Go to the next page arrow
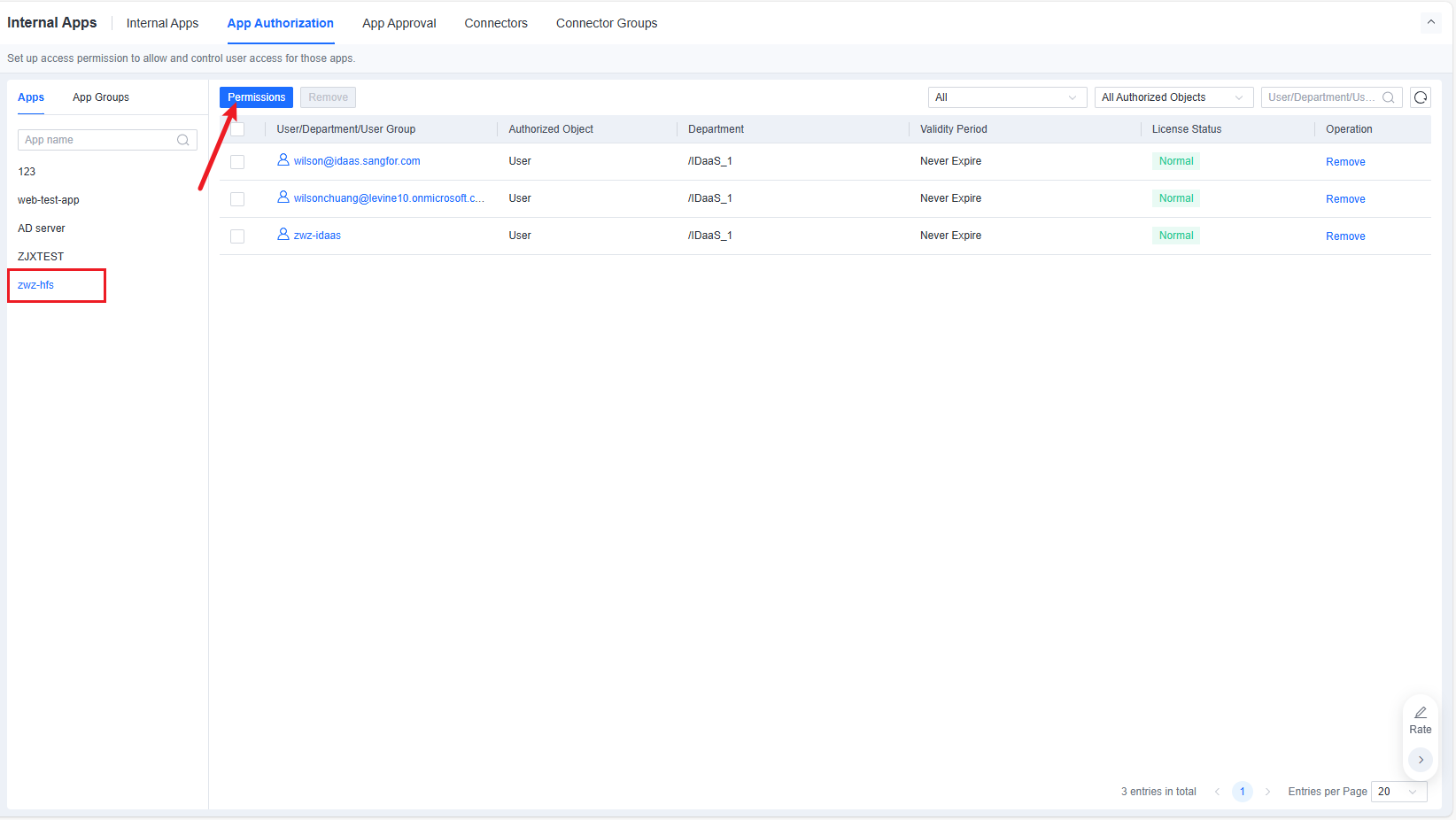The width and height of the screenshot is (1456, 820). (x=1267, y=792)
